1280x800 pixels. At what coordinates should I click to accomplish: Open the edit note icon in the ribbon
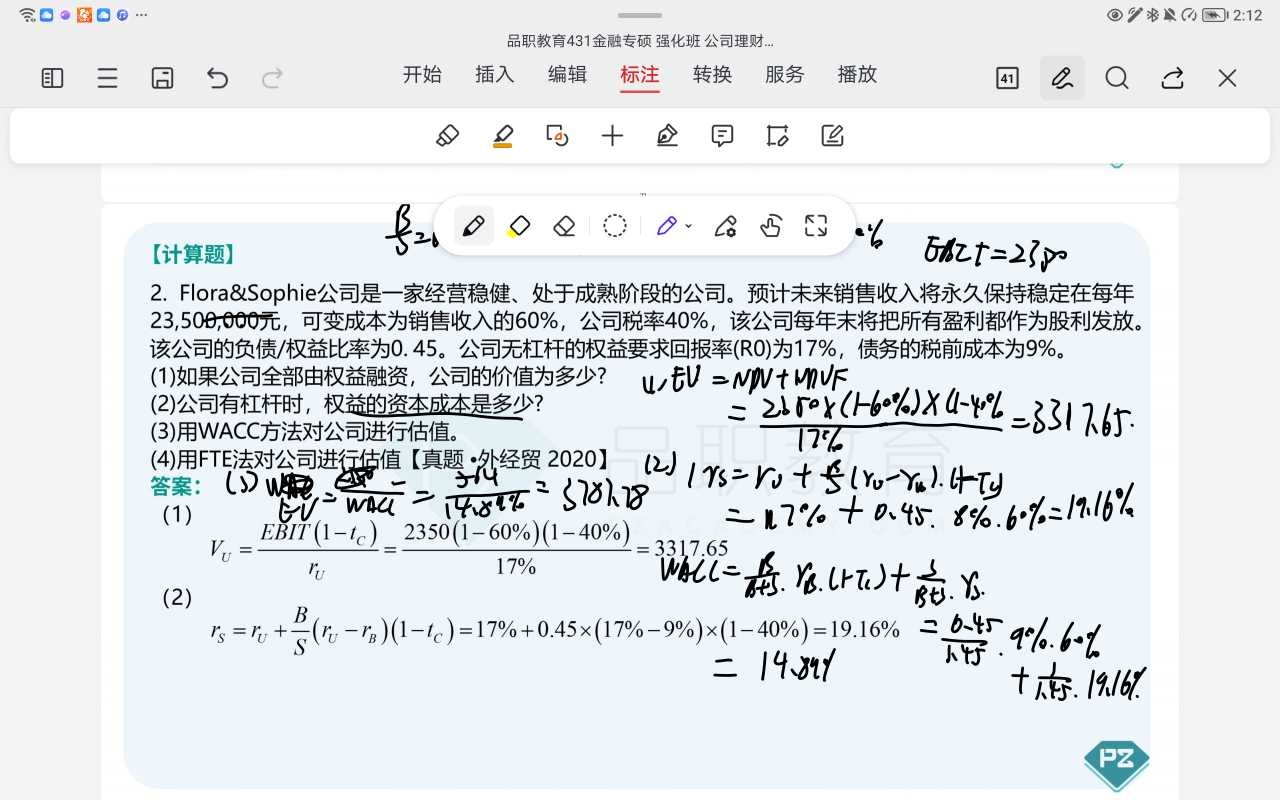pos(832,136)
